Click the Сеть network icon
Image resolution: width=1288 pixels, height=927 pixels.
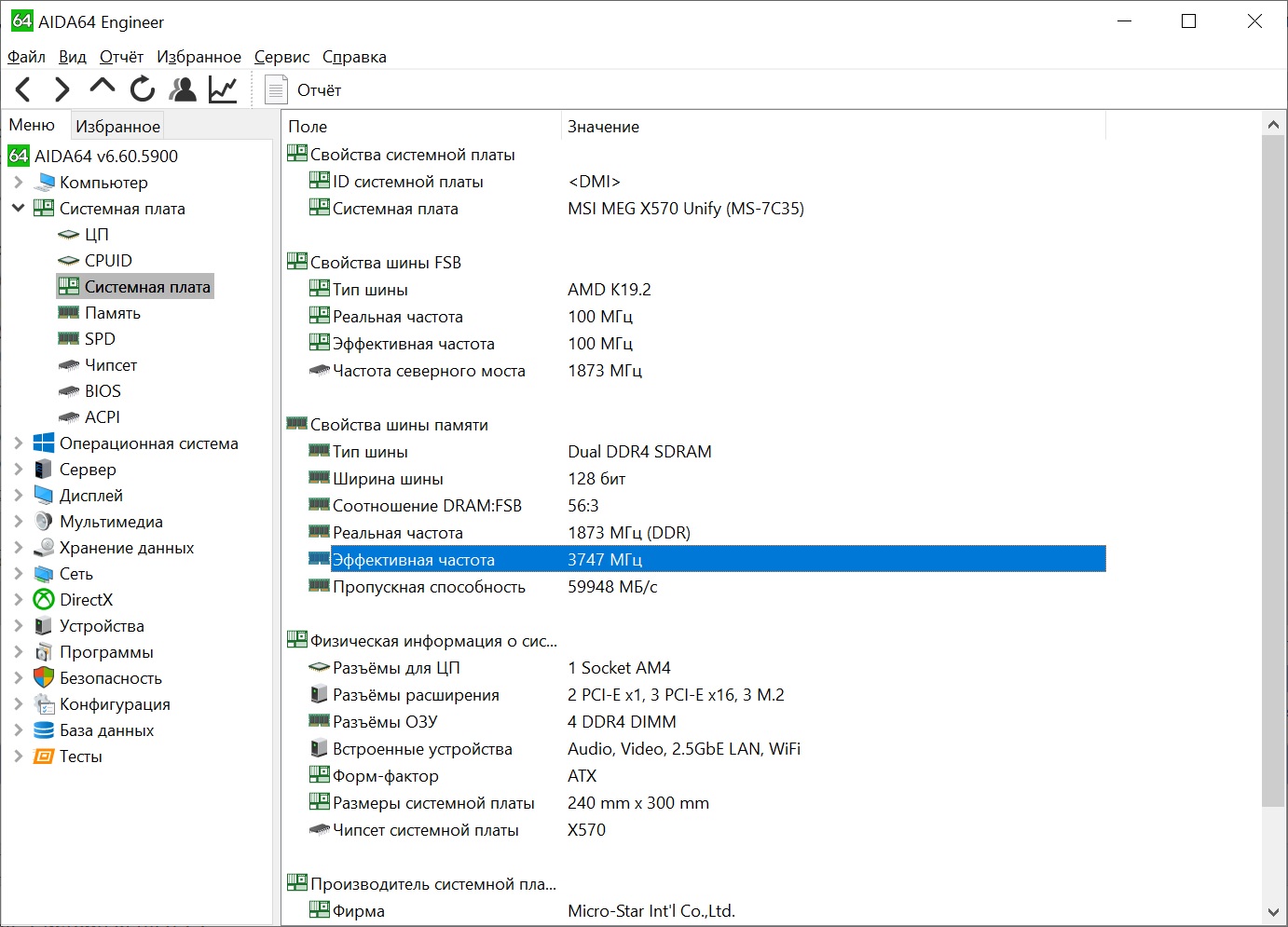point(44,574)
